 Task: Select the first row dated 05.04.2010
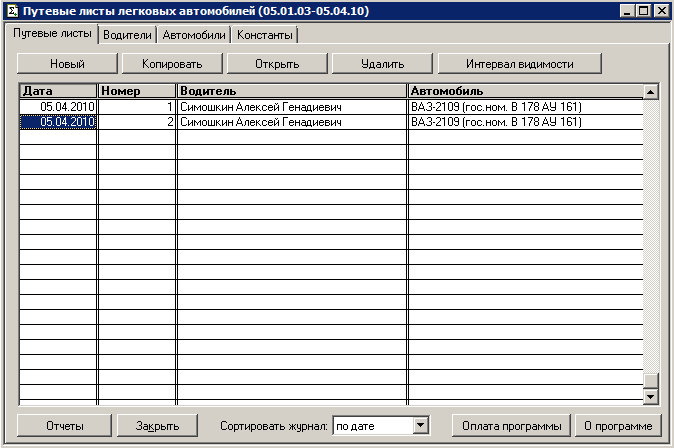pos(59,107)
